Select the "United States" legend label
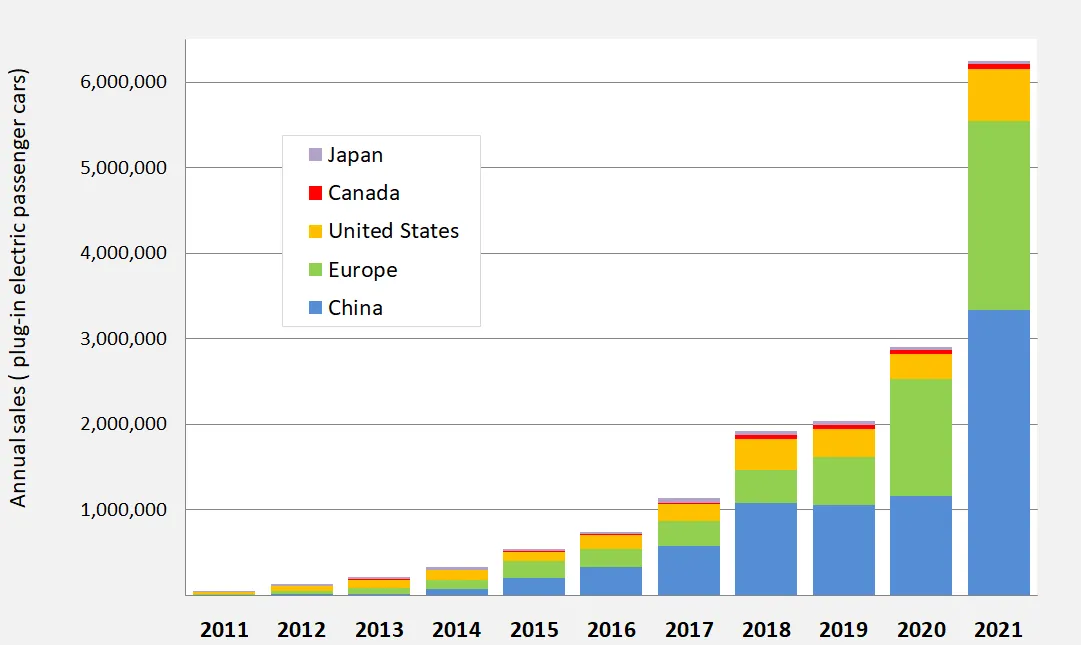The width and height of the screenshot is (1081, 645). click(394, 231)
